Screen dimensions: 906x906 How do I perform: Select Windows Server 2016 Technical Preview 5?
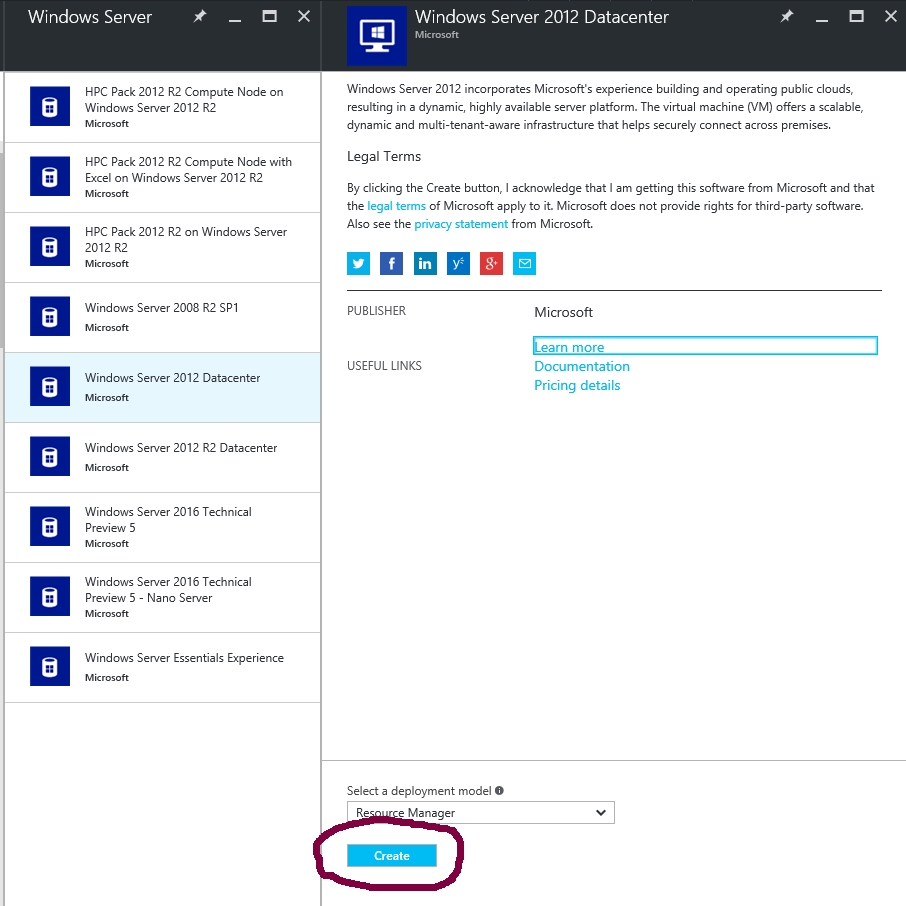(x=162, y=527)
